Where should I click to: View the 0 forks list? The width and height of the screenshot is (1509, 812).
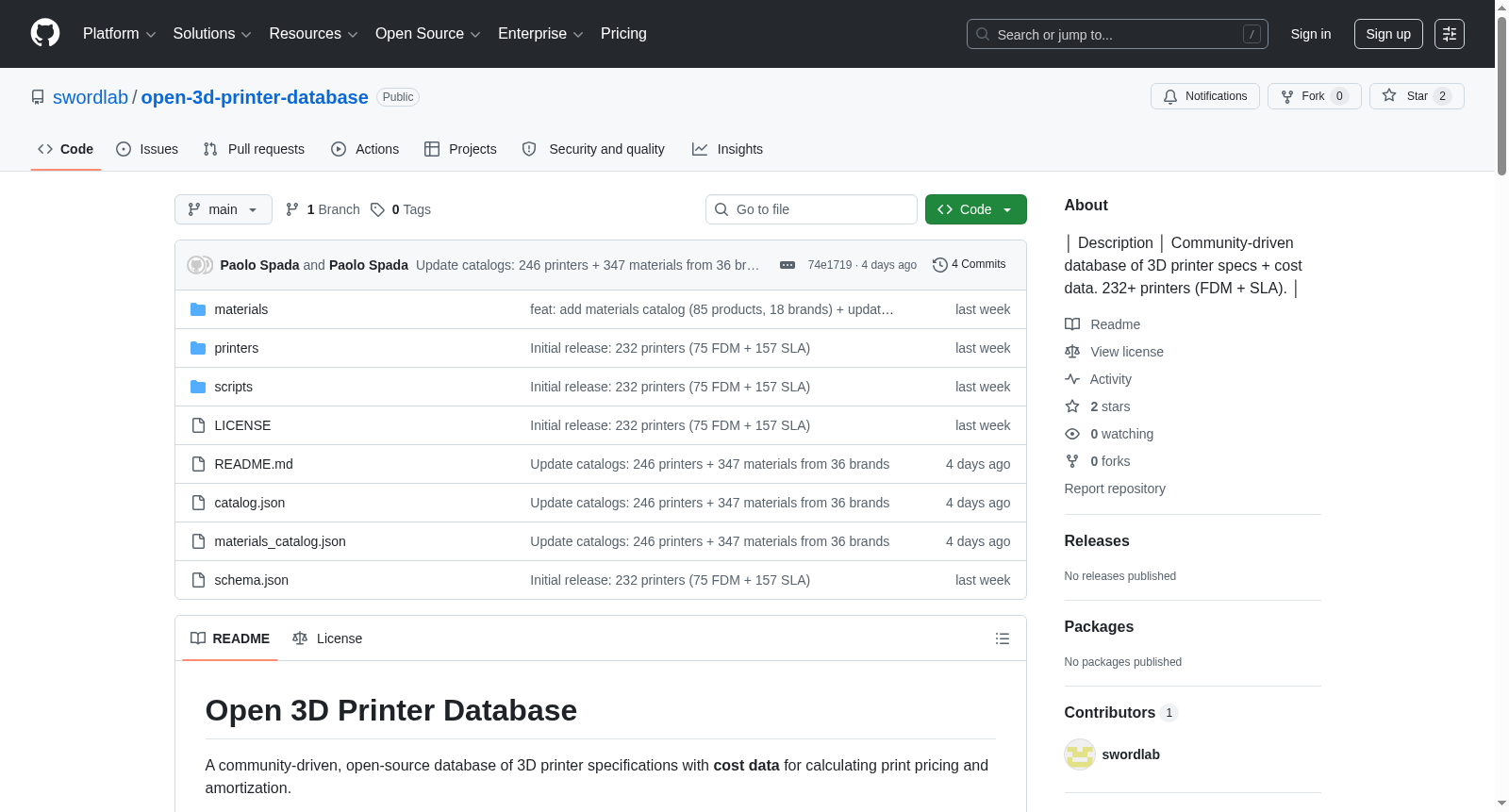pos(1098,461)
